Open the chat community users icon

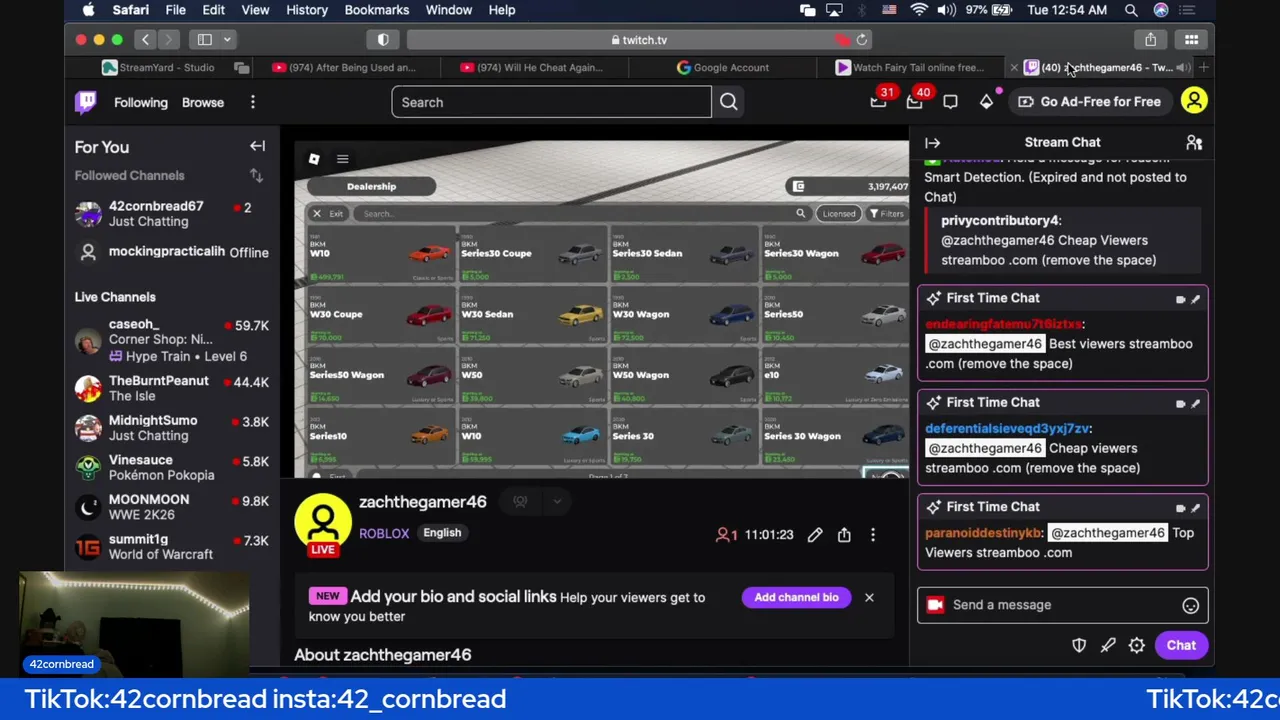pyautogui.click(x=1194, y=143)
